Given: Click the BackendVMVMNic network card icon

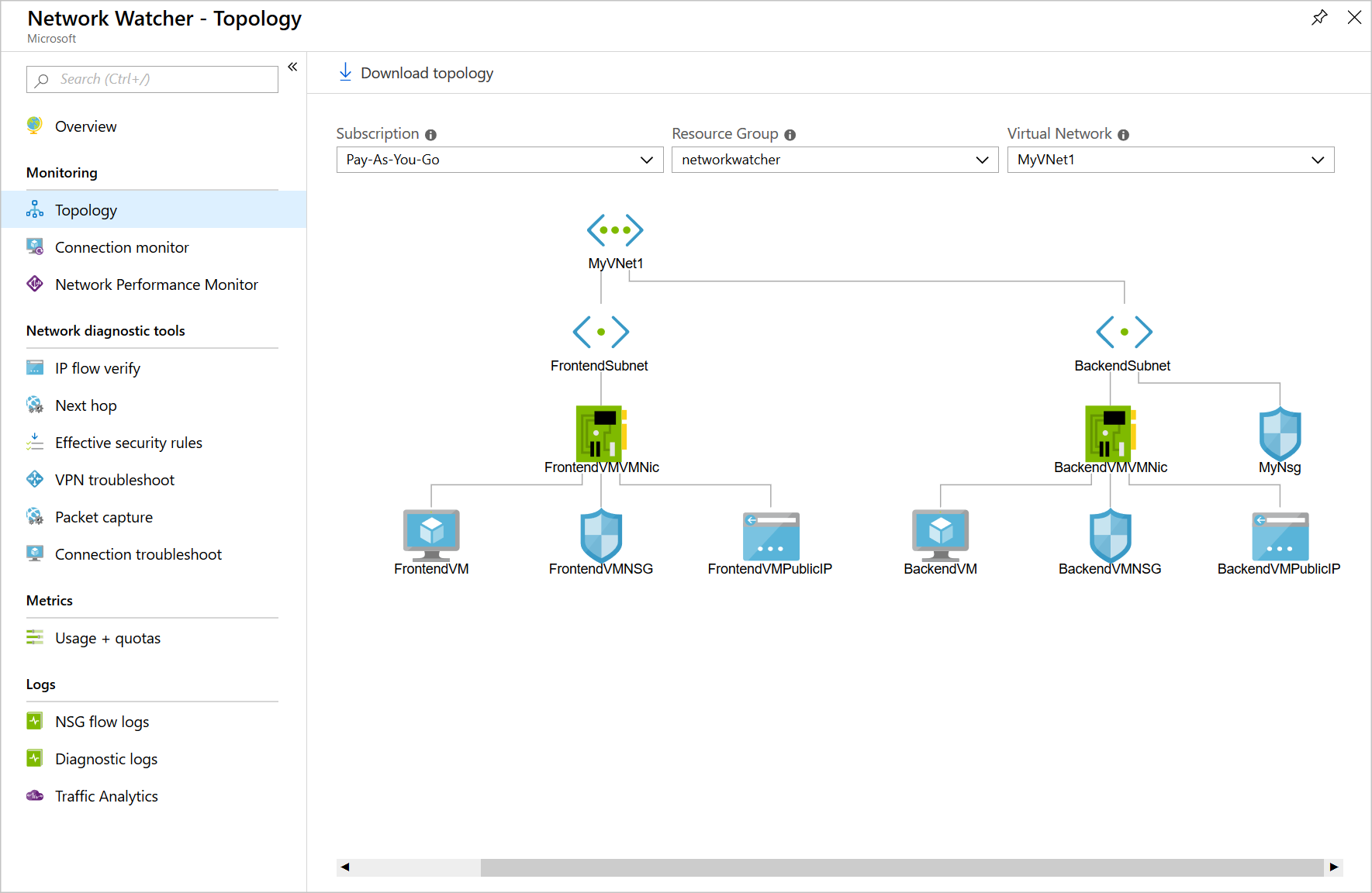Looking at the screenshot, I should [x=1111, y=433].
